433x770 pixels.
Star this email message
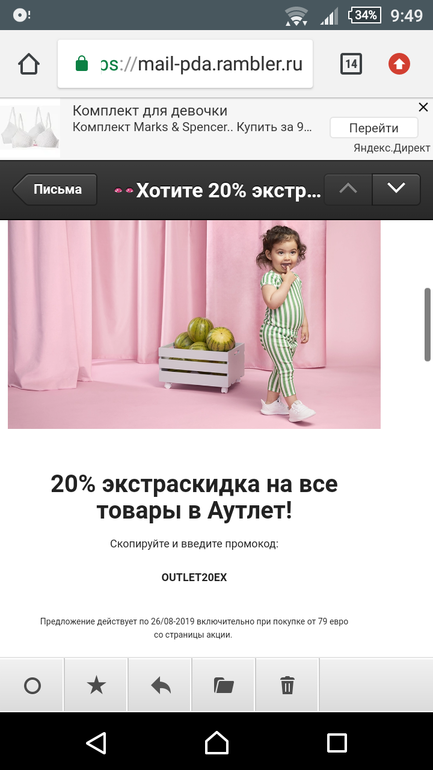(96, 685)
